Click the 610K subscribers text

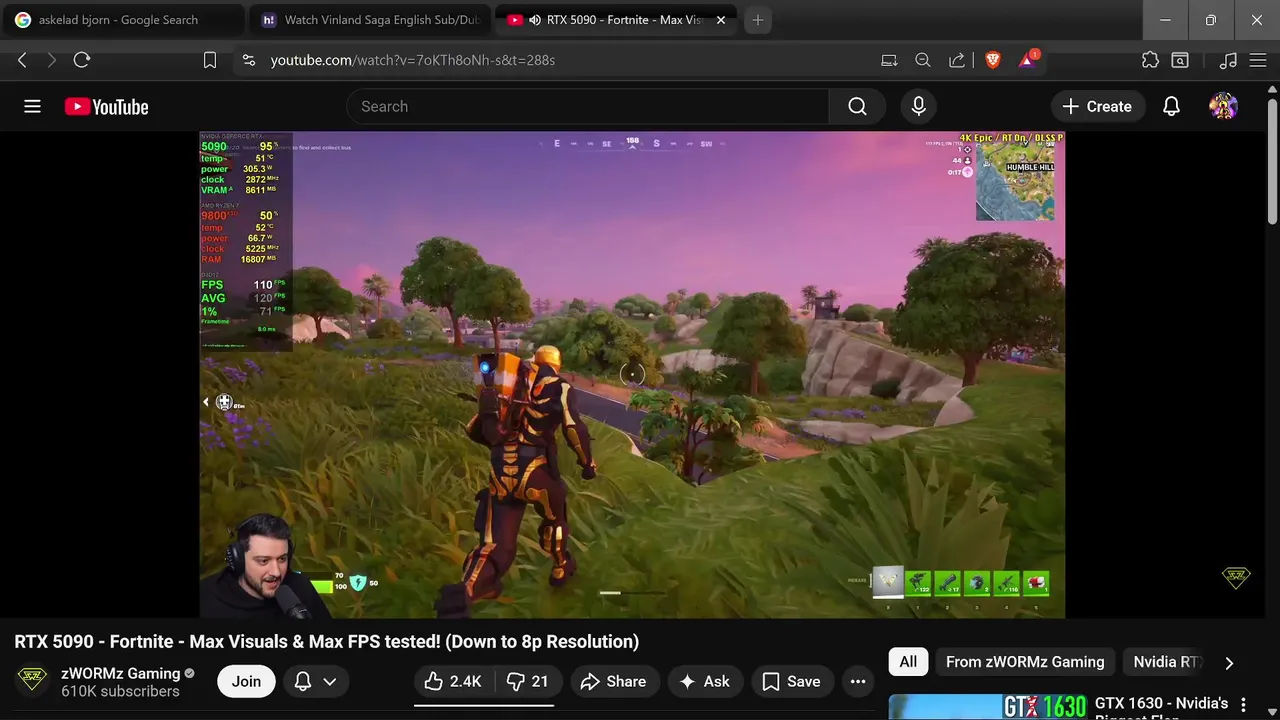pyautogui.click(x=120, y=691)
